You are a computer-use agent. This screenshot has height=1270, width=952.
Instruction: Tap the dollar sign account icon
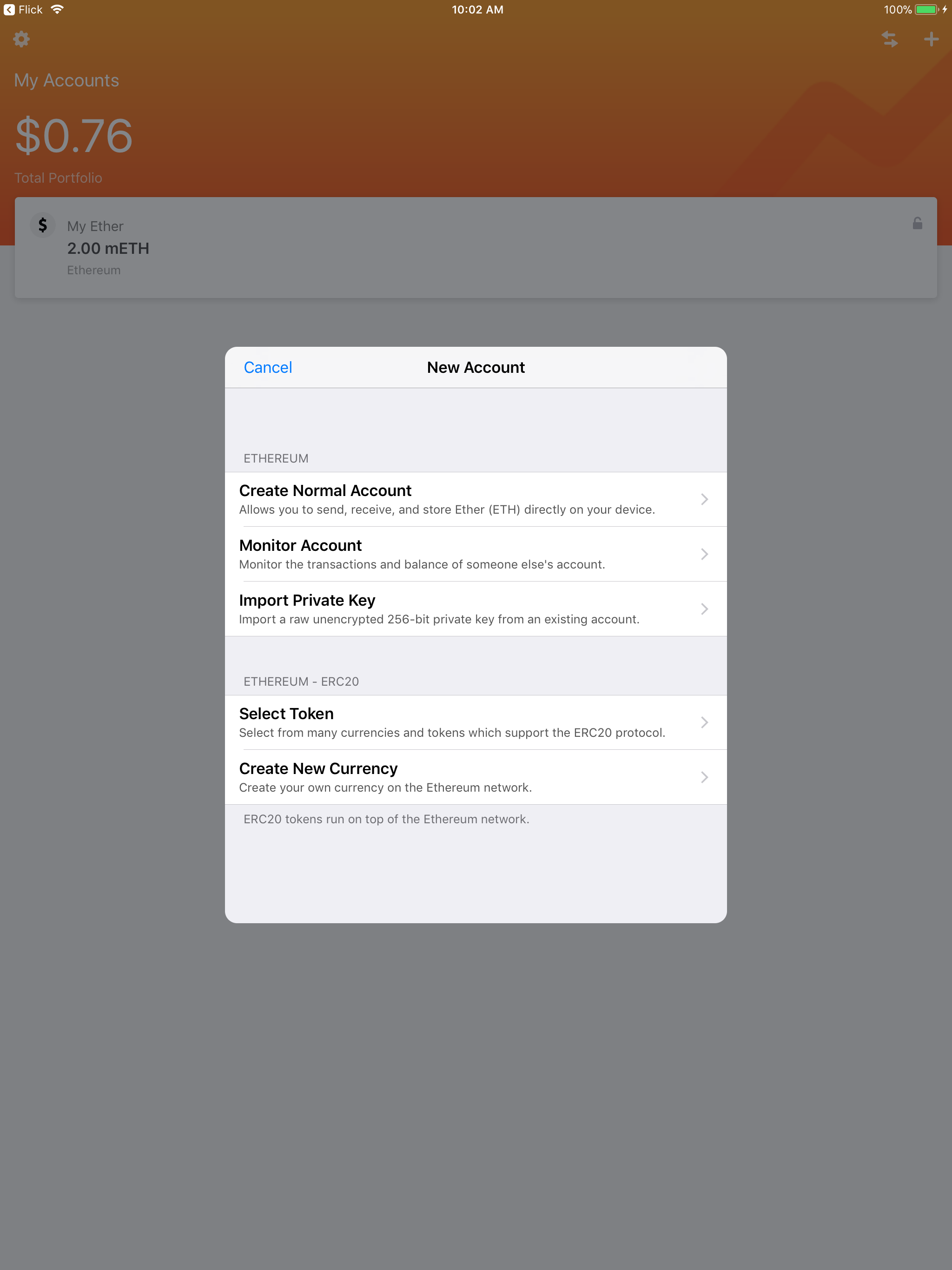tap(42, 225)
